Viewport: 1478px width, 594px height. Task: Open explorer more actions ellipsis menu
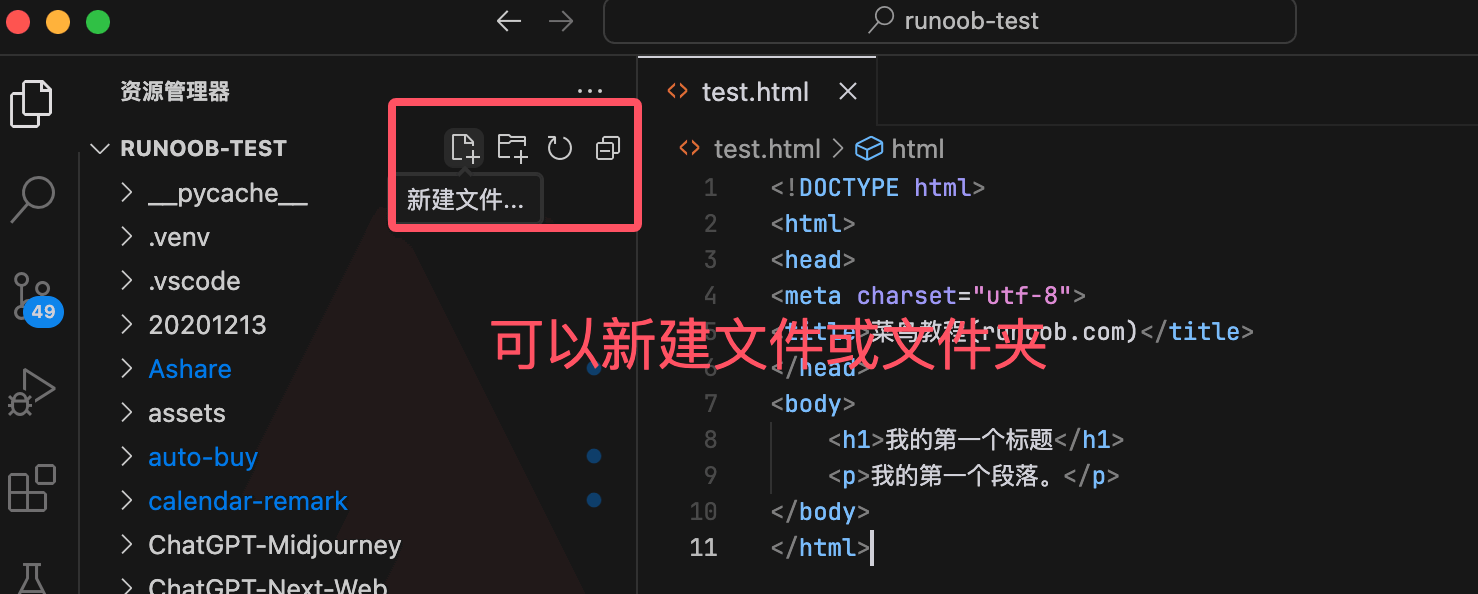[x=590, y=92]
